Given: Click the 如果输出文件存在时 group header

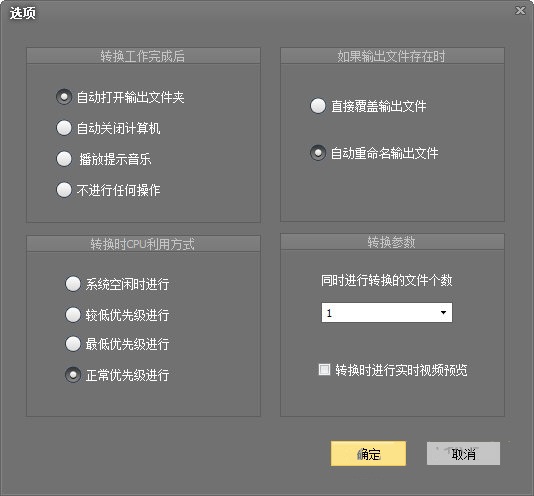Looking at the screenshot, I should (x=392, y=56).
